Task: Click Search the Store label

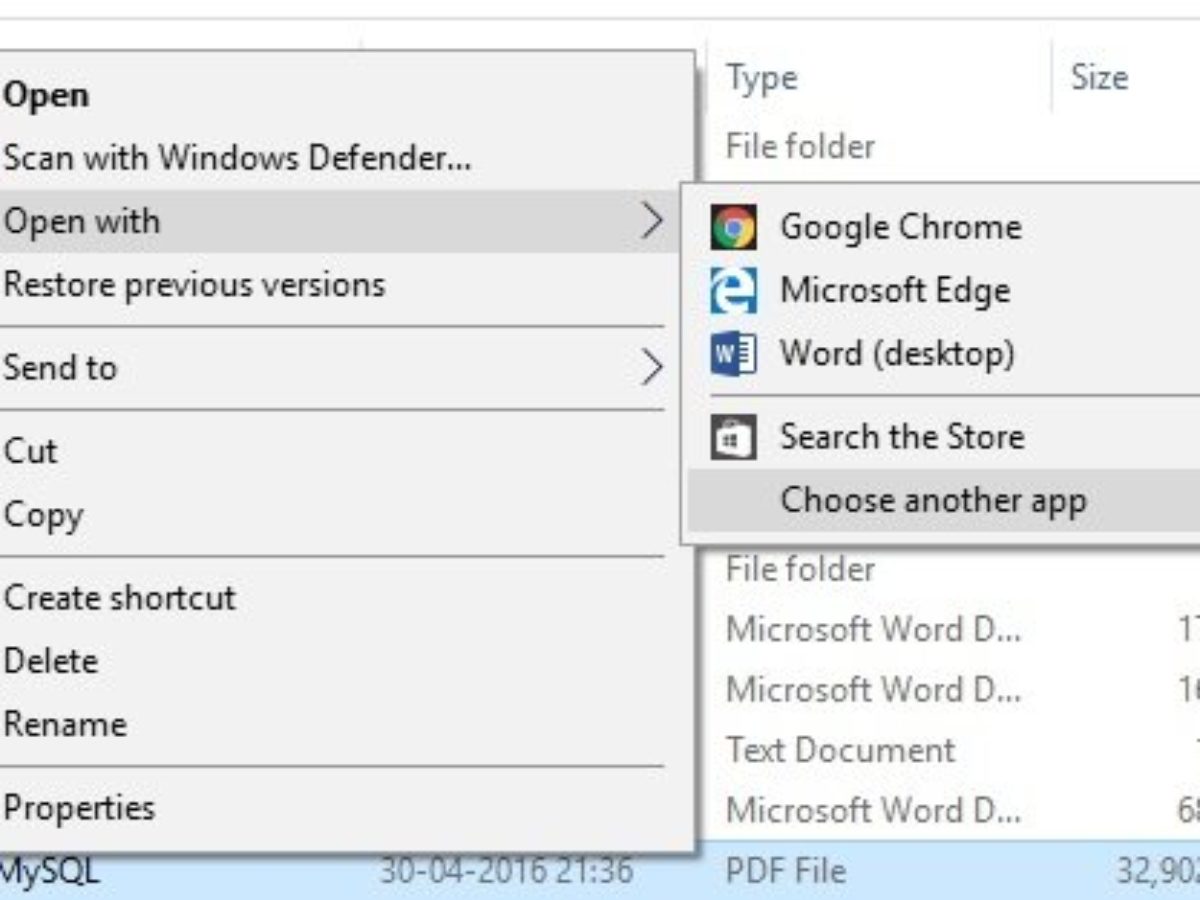Action: click(x=902, y=437)
